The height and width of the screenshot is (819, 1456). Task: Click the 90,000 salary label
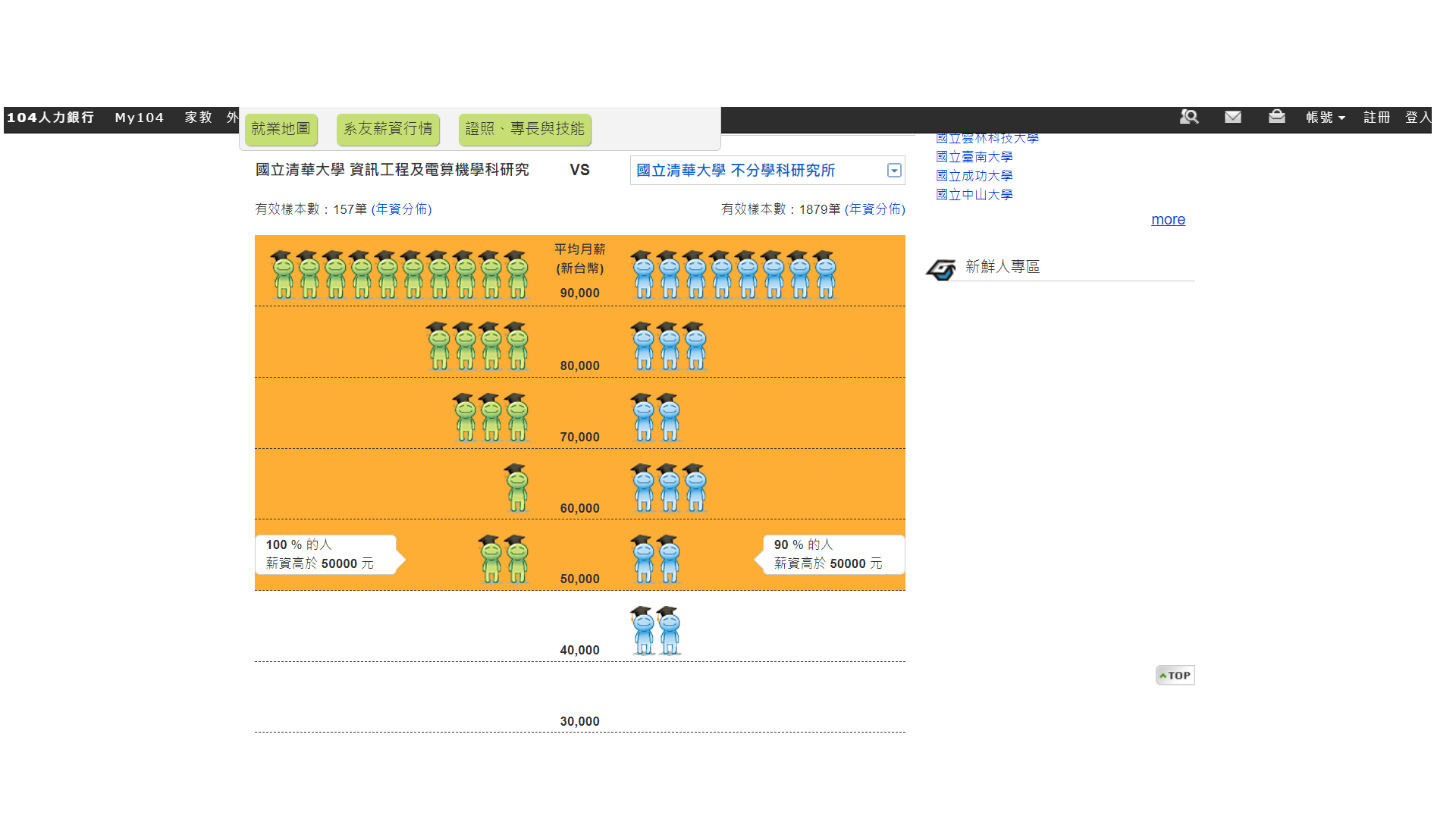[x=579, y=293]
